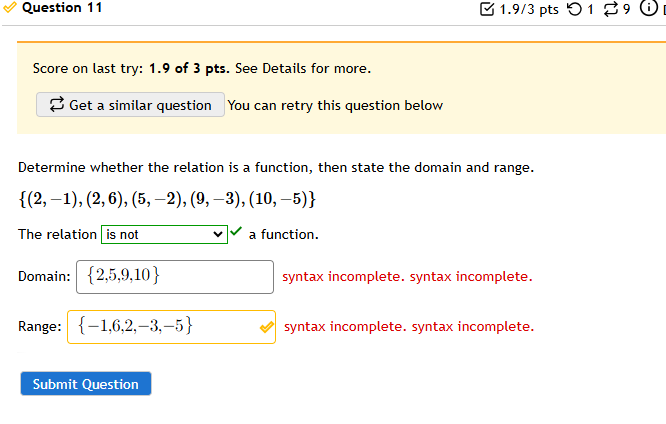Click the regenerate question loop icon
Image resolution: width=666 pixels, height=424 pixels.
pos(611,9)
